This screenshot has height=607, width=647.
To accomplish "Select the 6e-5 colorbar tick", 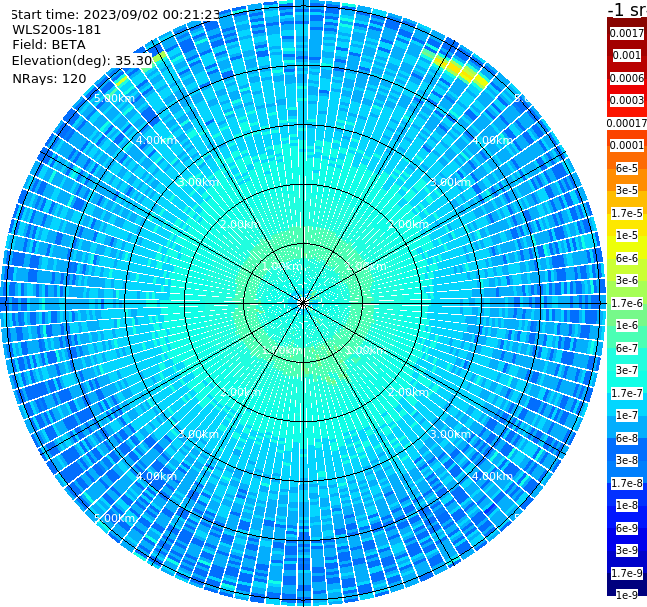I will 627,168.
